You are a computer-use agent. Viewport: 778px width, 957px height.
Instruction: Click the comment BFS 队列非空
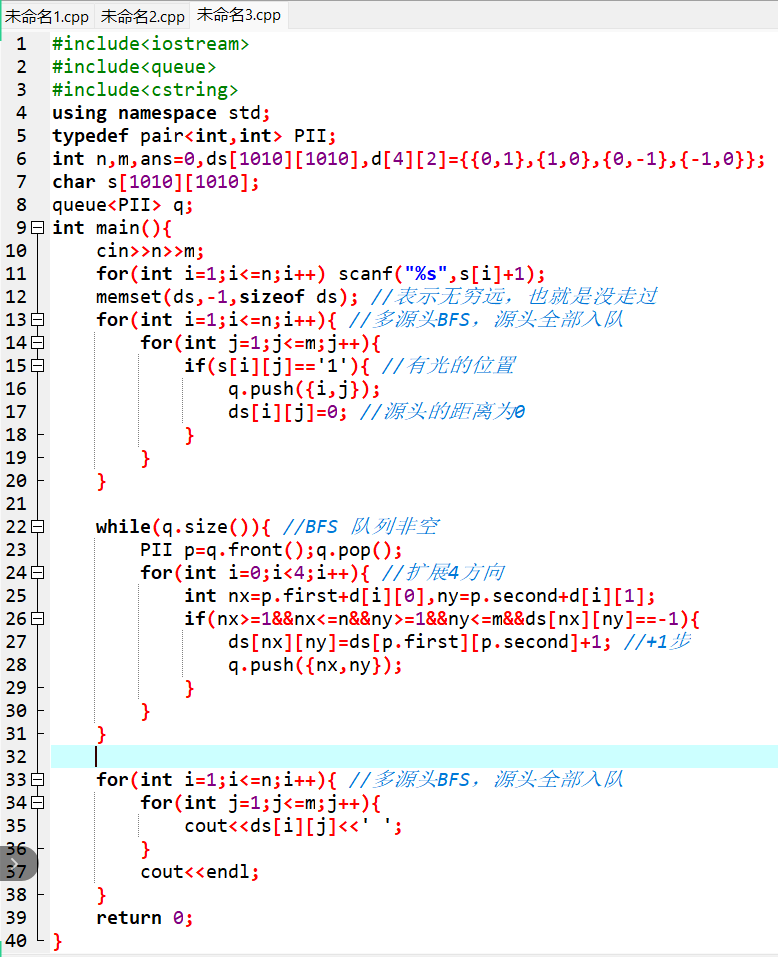[361, 527]
